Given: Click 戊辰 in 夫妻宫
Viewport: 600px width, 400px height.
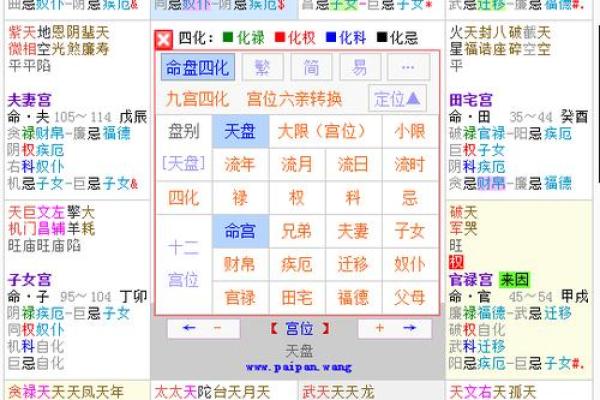Looking at the screenshot, I should tap(133, 117).
